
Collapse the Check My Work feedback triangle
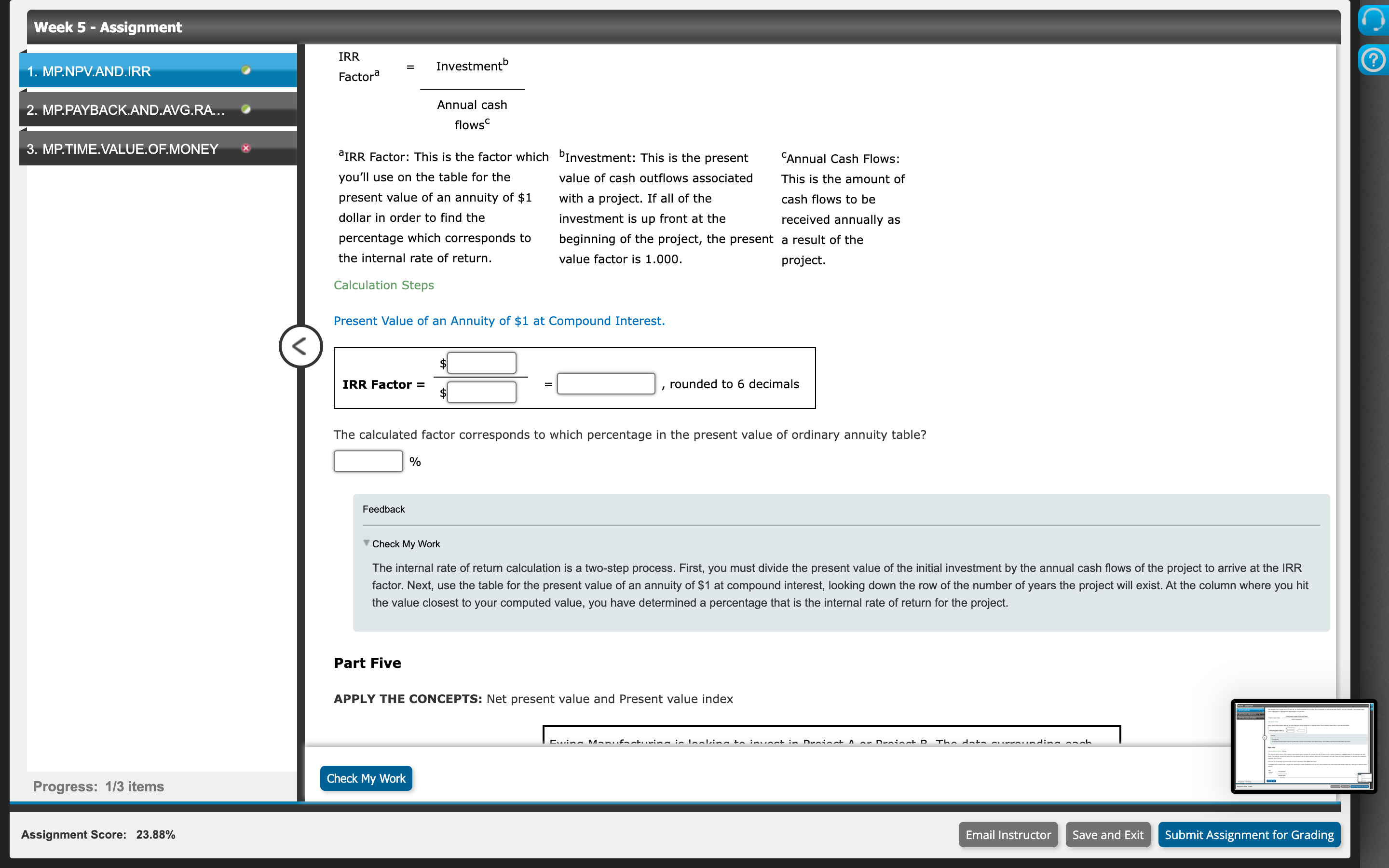coord(366,542)
